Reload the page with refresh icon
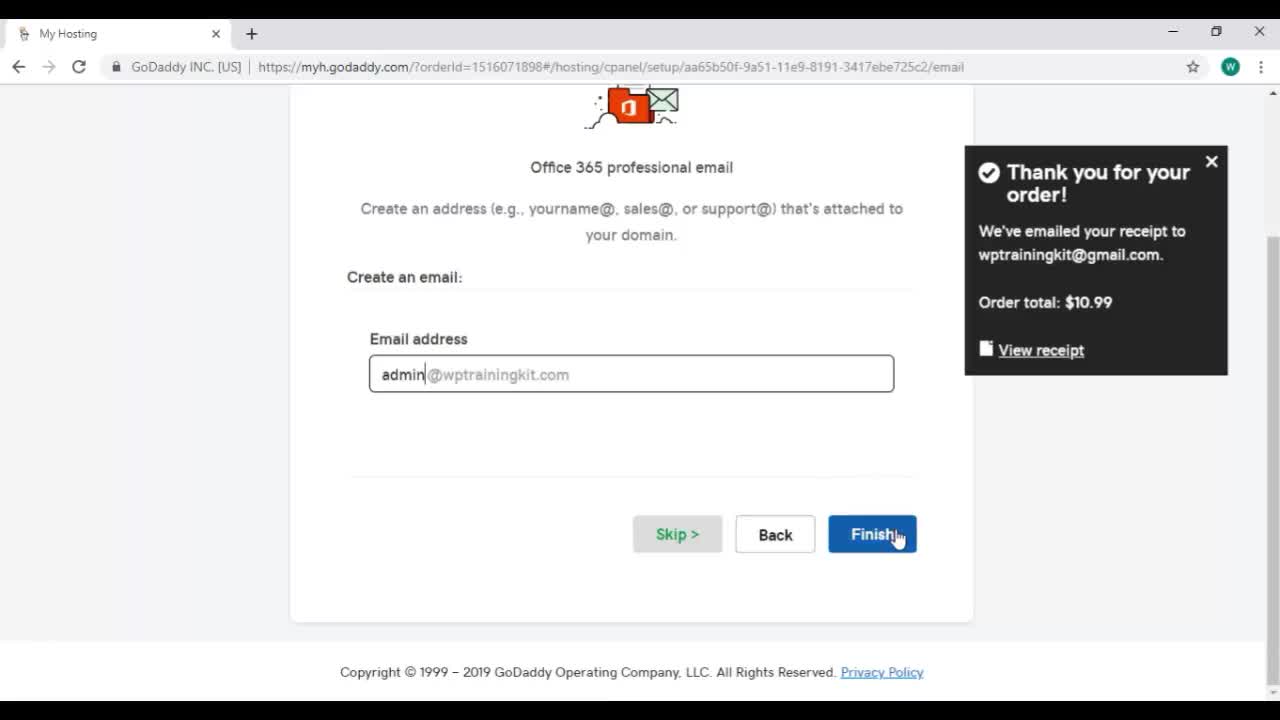The image size is (1280, 720). (79, 67)
